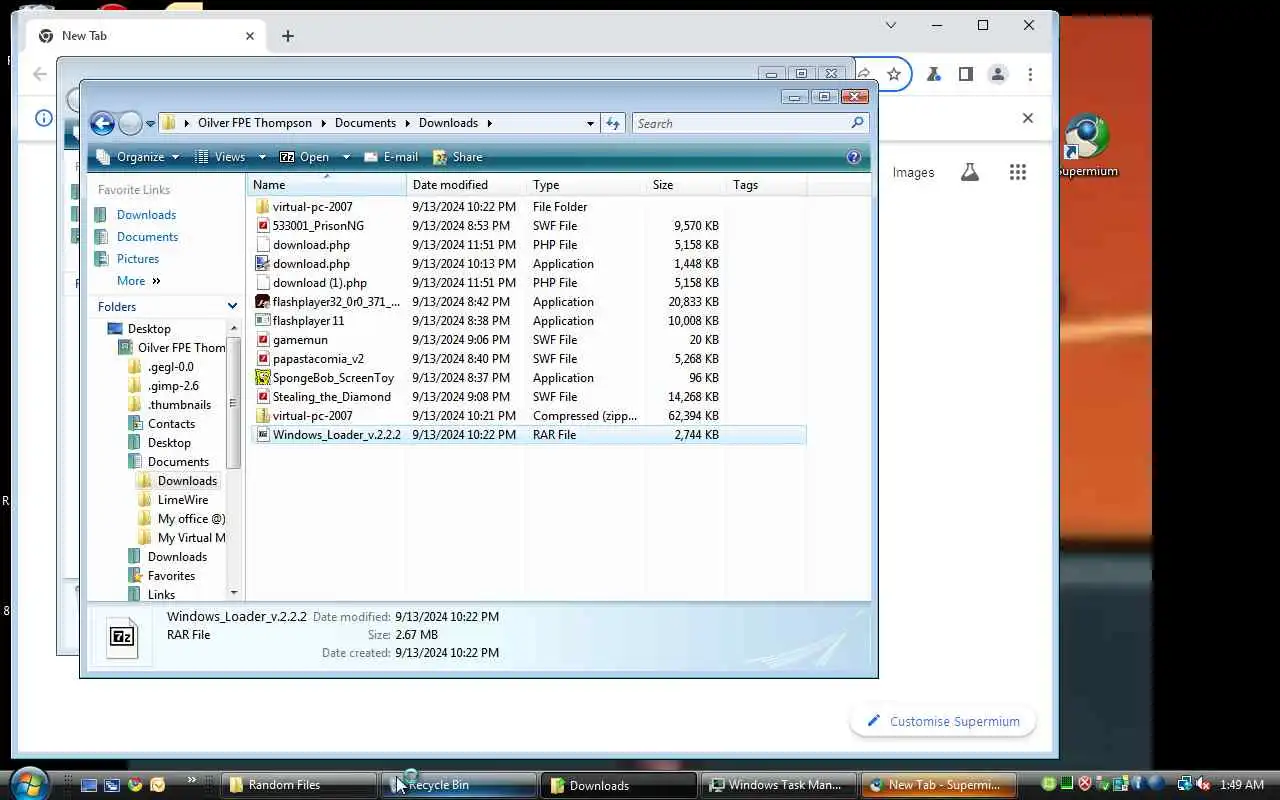This screenshot has height=800, width=1280.
Task: Open the browser tab search chevron
Action: click(891, 25)
